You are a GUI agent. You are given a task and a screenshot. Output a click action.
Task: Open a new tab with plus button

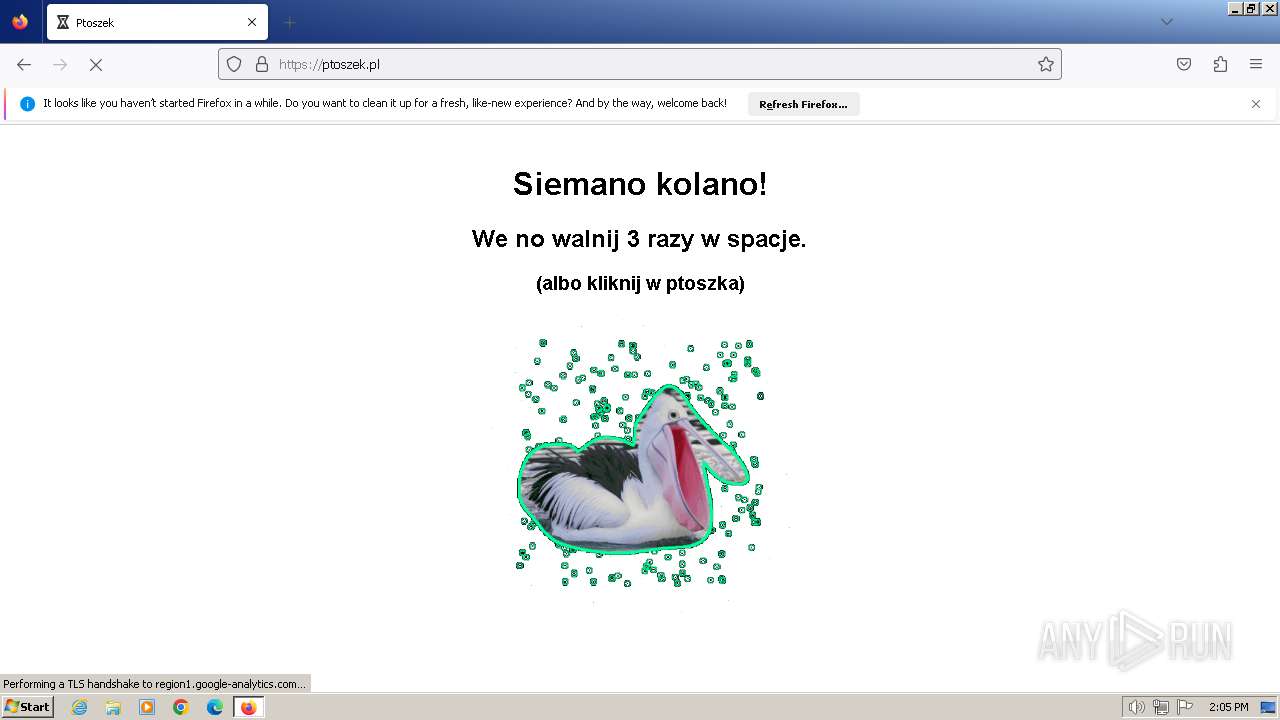290,22
